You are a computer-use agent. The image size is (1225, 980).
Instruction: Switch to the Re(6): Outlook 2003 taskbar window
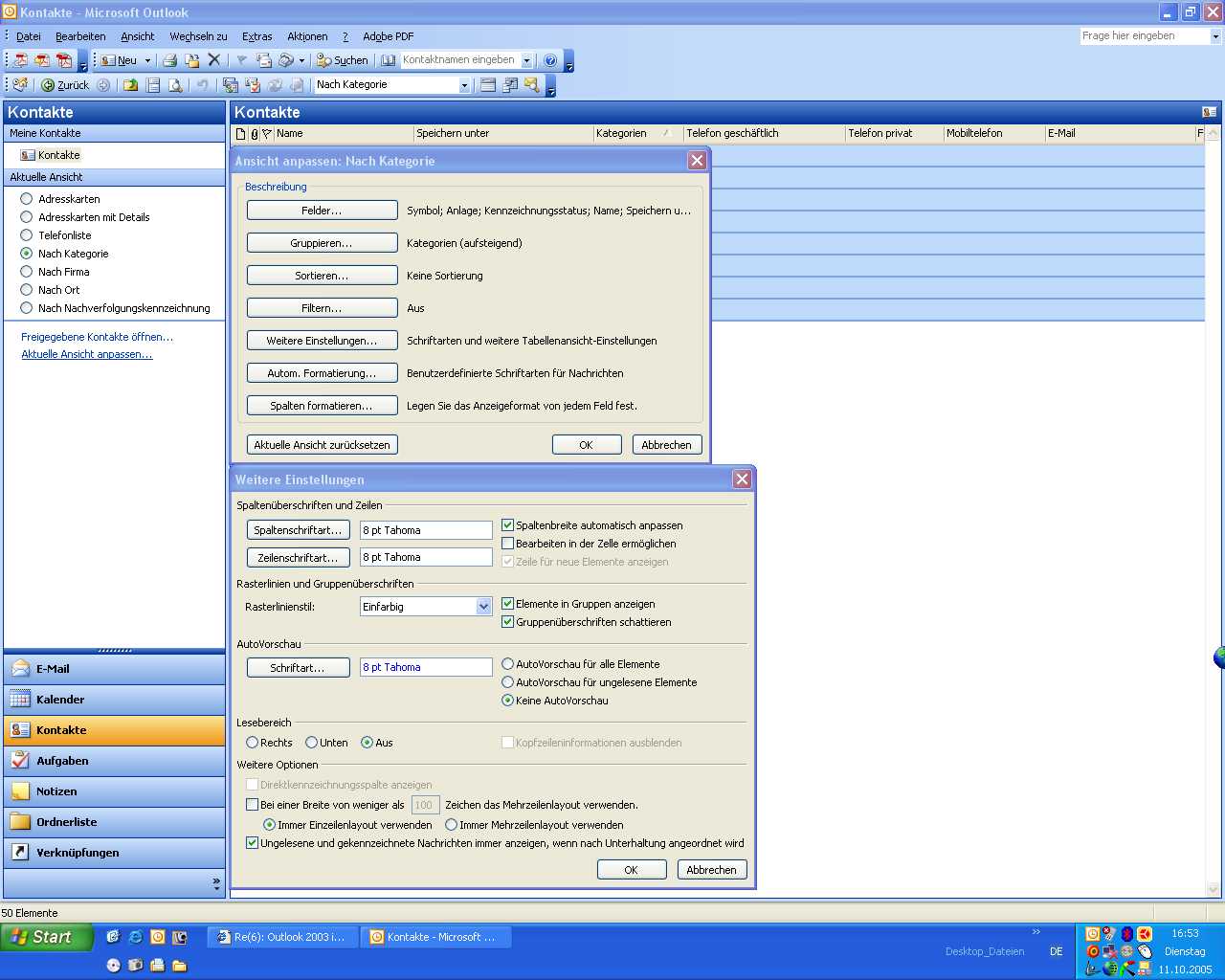284,937
